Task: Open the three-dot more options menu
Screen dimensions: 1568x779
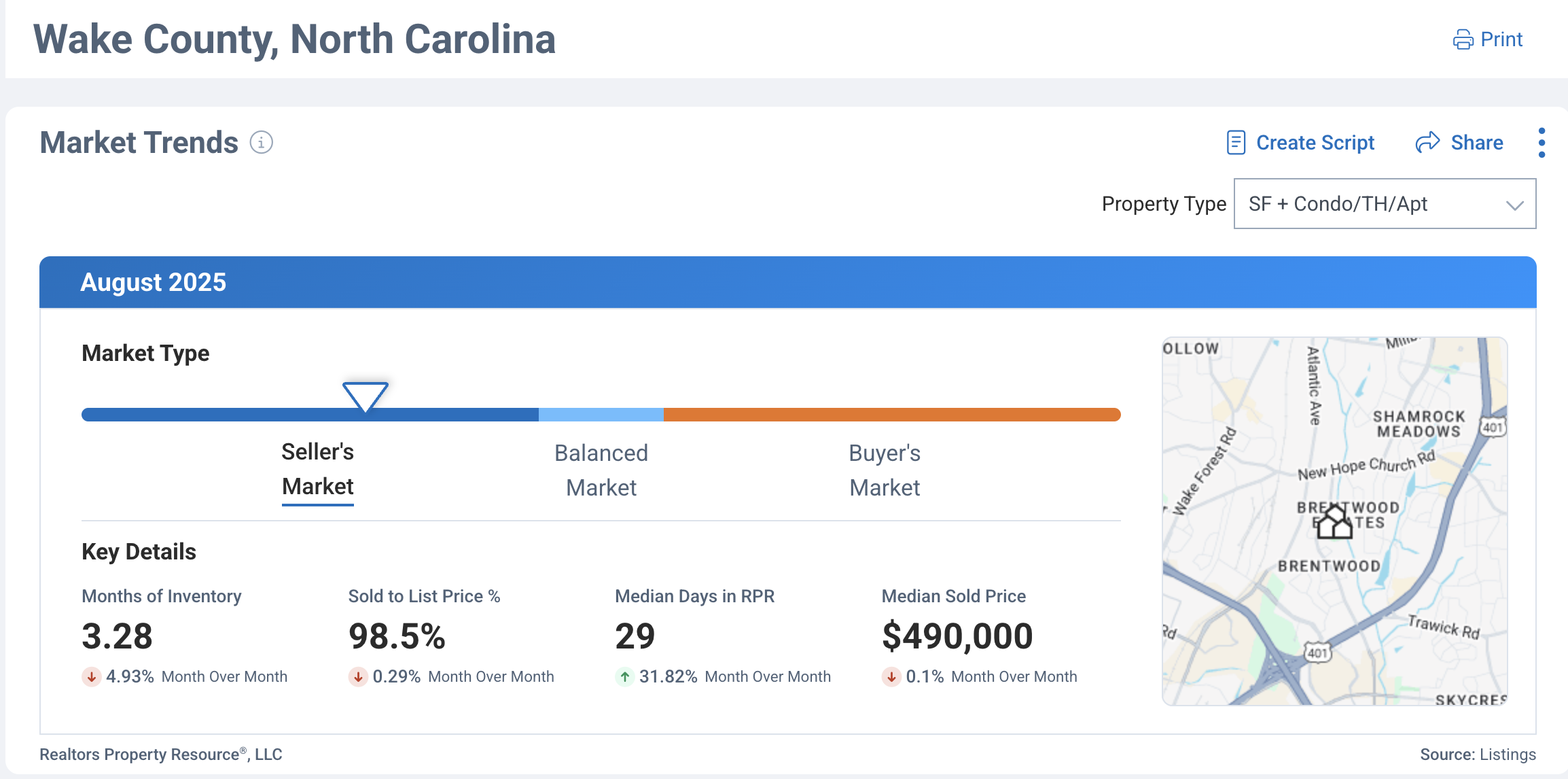Action: click(x=1542, y=143)
